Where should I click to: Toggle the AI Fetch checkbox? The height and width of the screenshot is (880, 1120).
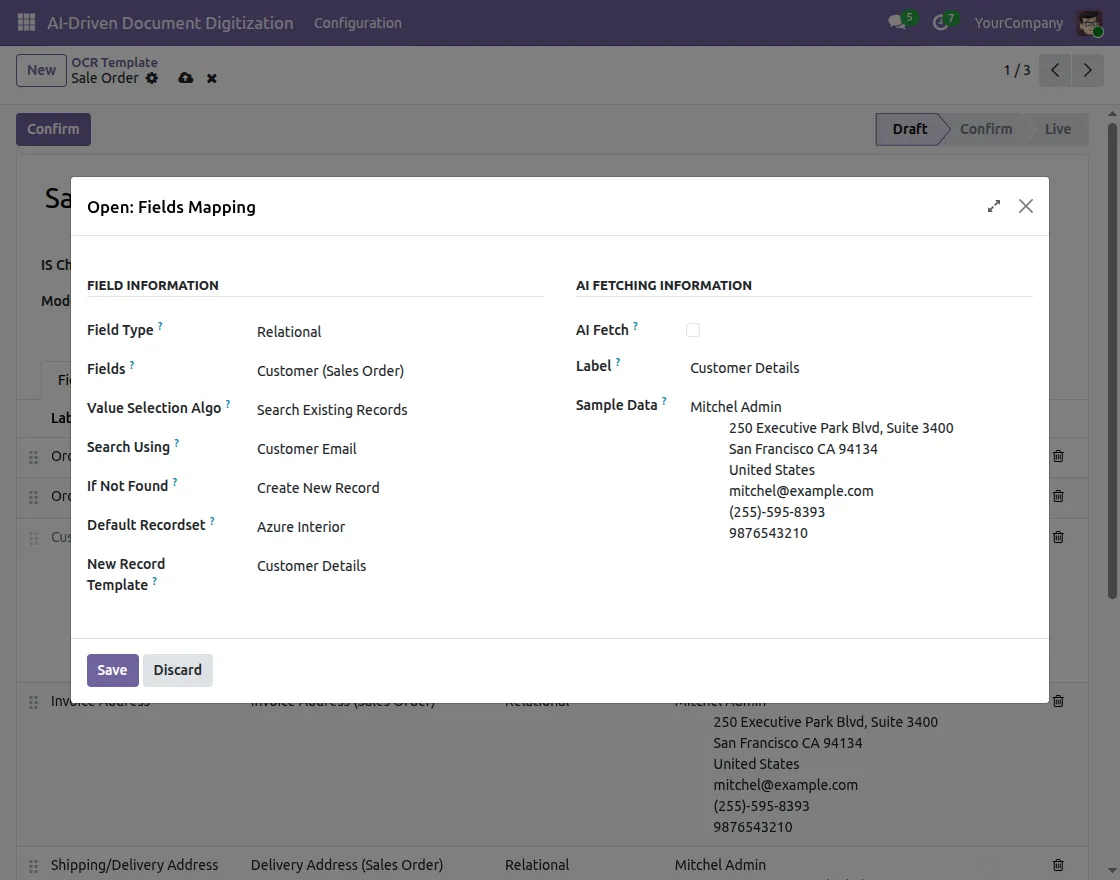point(693,330)
